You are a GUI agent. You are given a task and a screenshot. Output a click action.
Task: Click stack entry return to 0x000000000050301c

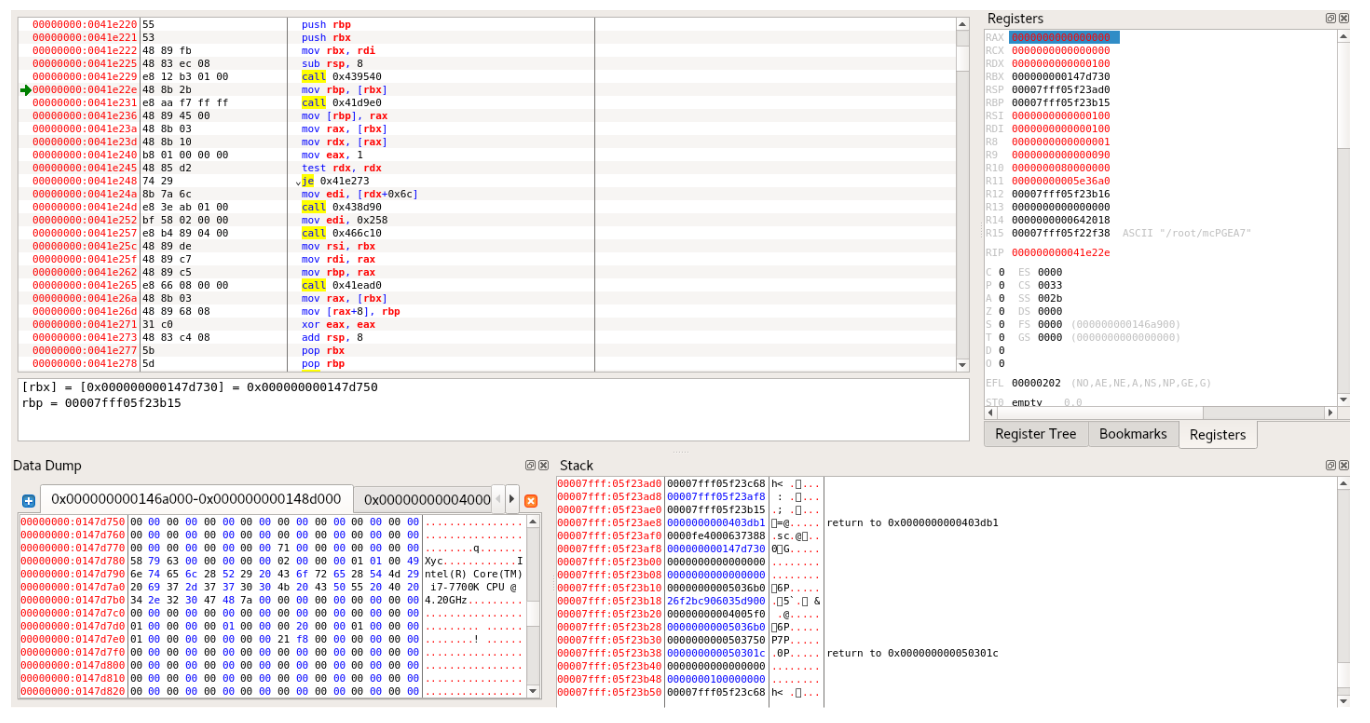(x=912, y=652)
